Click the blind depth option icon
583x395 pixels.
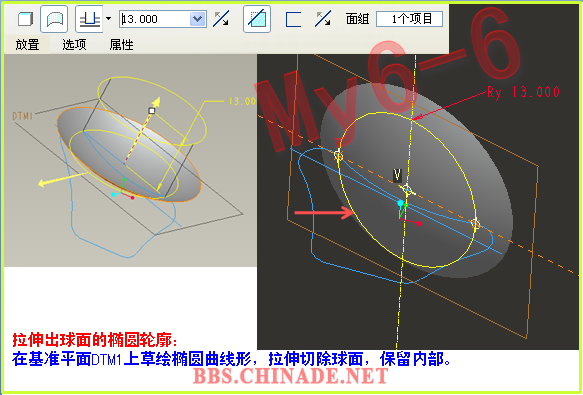coord(89,19)
